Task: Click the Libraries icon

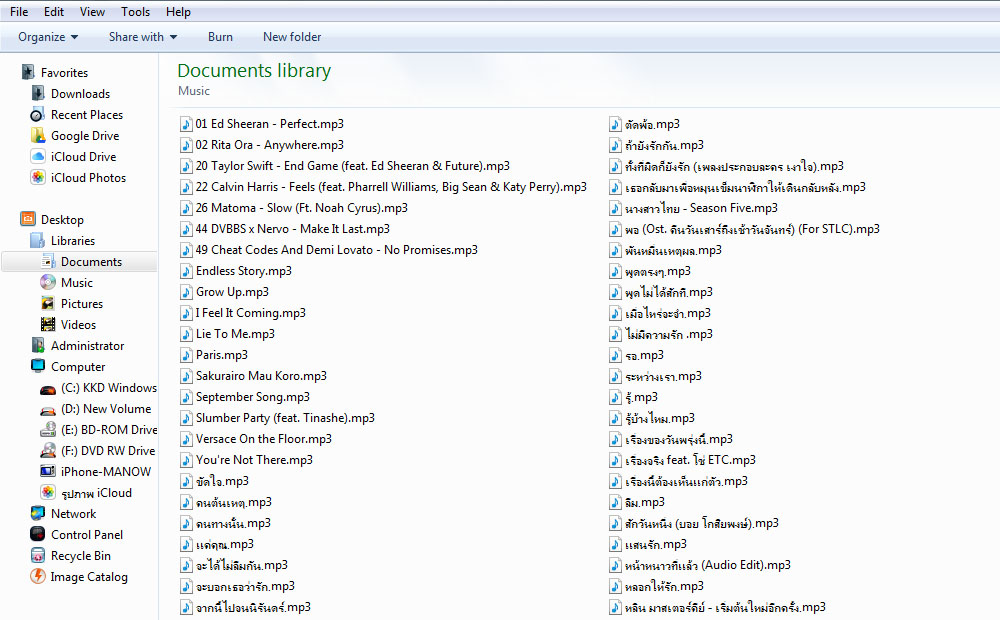Action: click(x=38, y=240)
